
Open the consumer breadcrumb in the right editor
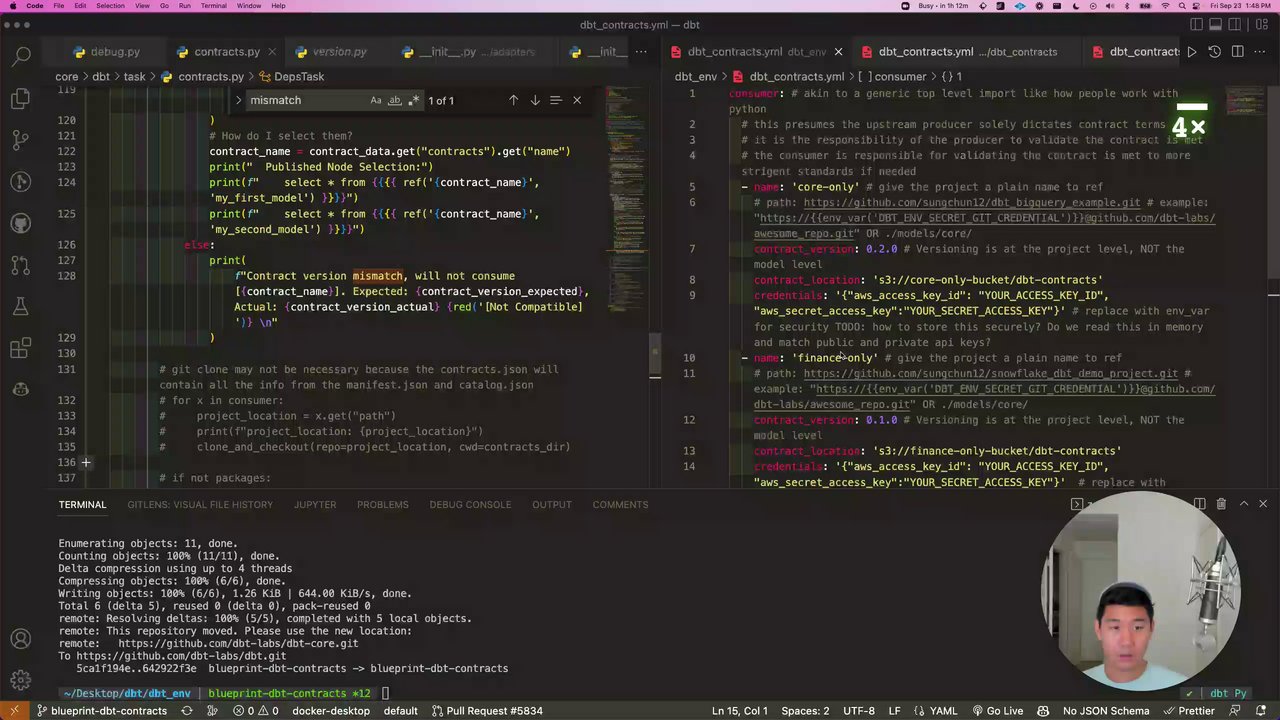point(891,77)
